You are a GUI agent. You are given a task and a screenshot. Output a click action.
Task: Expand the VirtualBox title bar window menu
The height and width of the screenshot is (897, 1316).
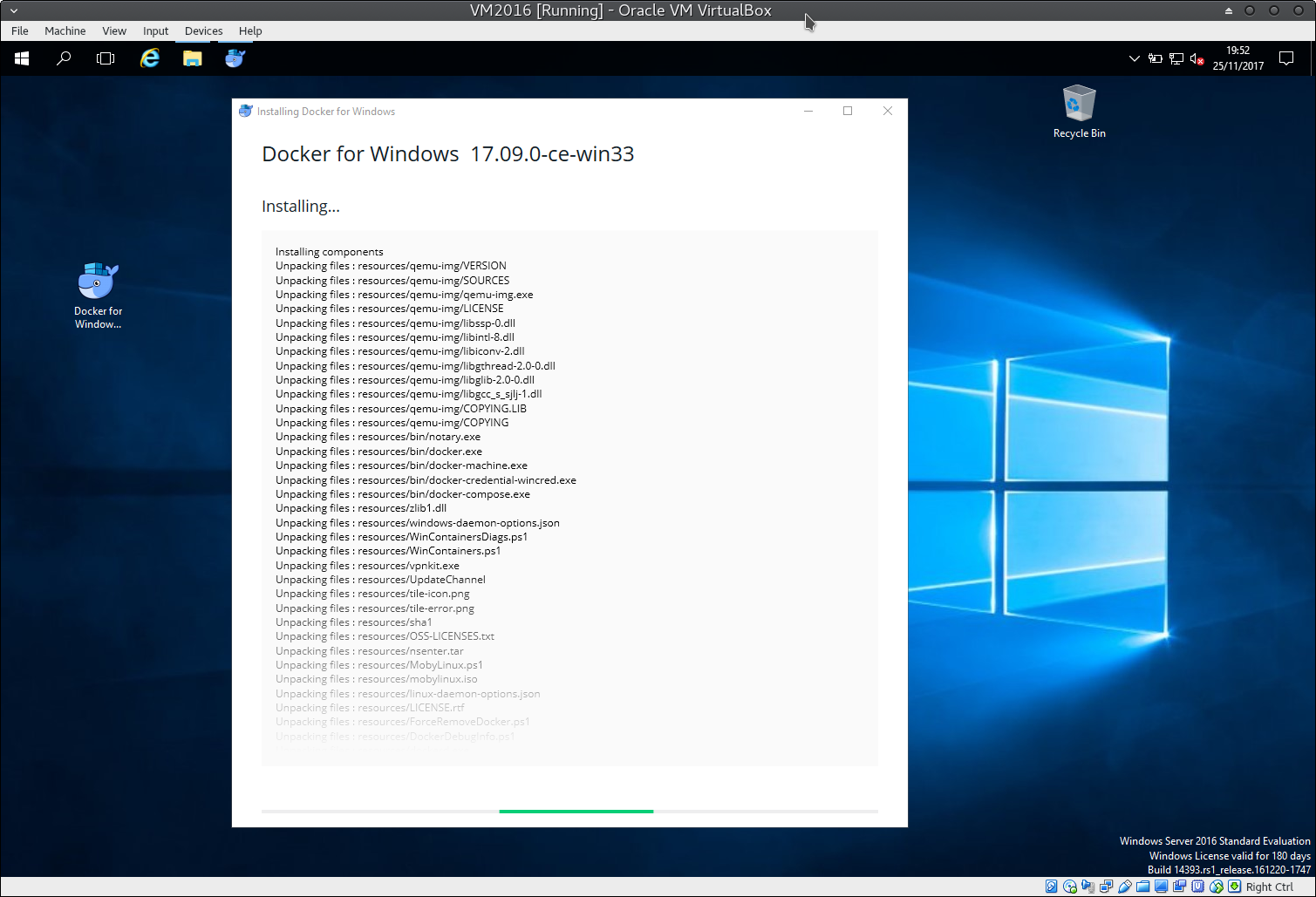coord(13,10)
